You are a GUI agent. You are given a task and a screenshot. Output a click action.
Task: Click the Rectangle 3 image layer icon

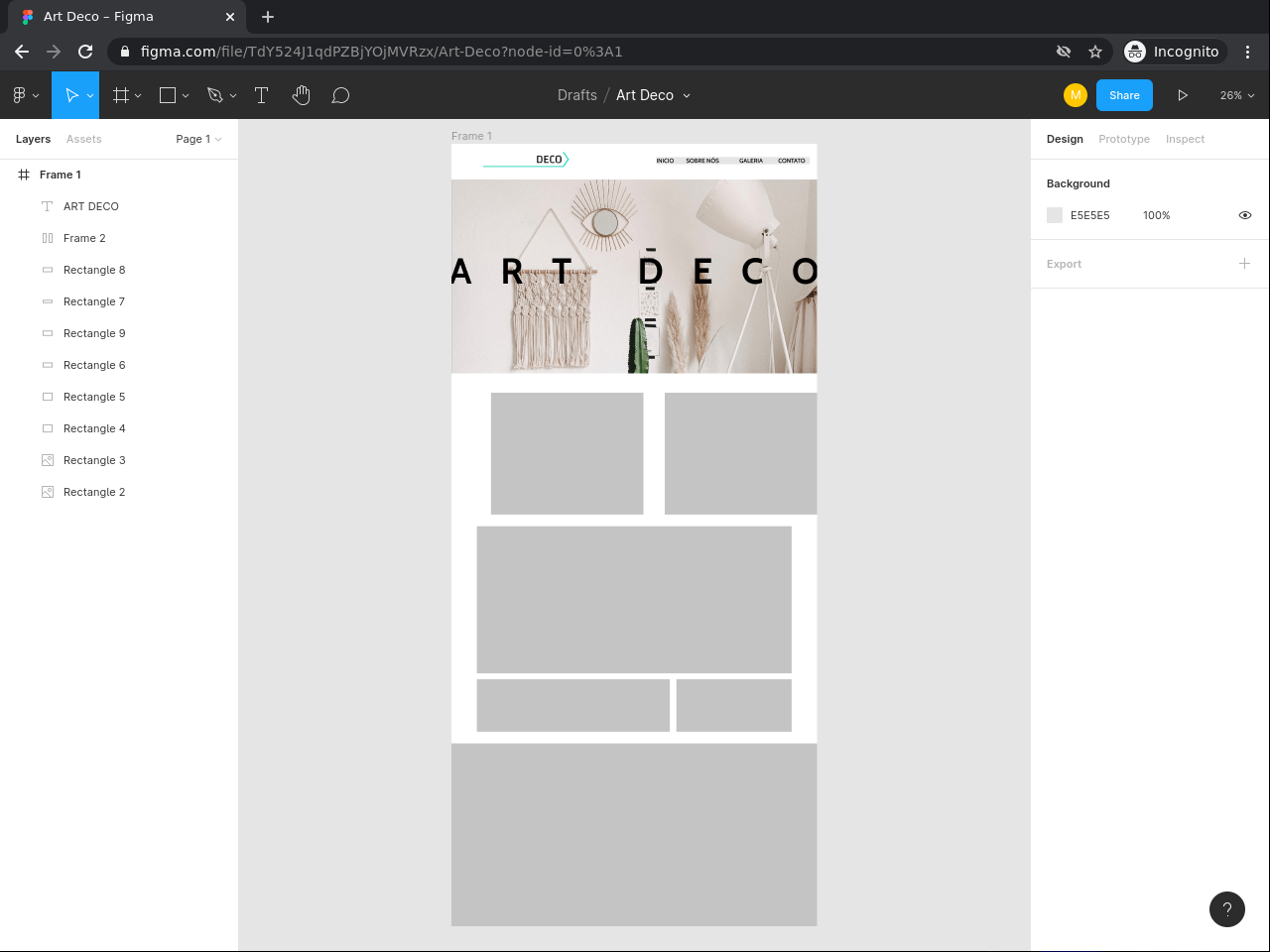(48, 460)
